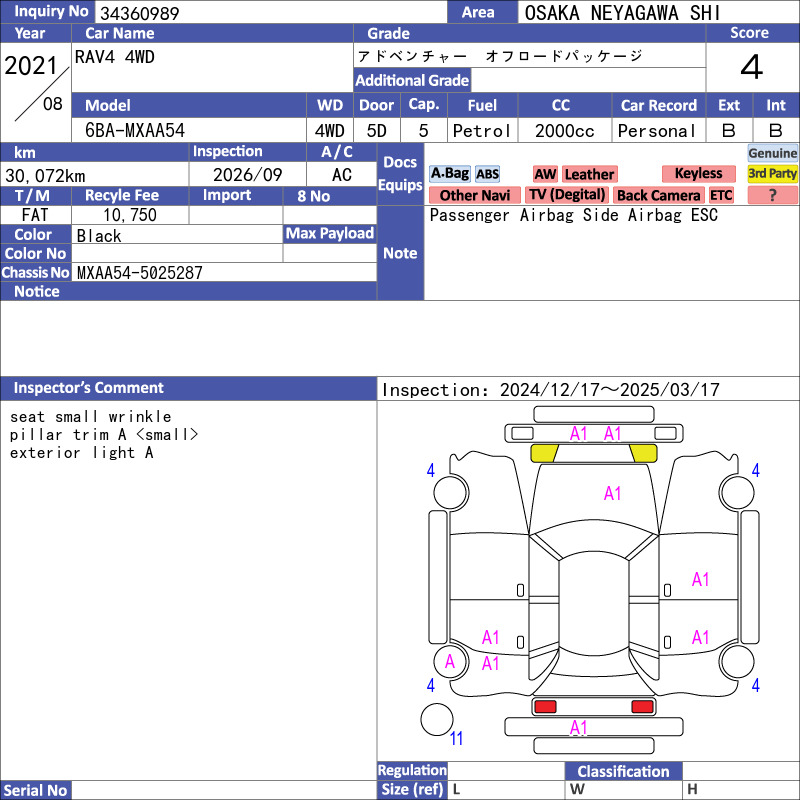Screen dimensions: 800x800
Task: Click the TV (Degital) badge
Action: (x=567, y=196)
